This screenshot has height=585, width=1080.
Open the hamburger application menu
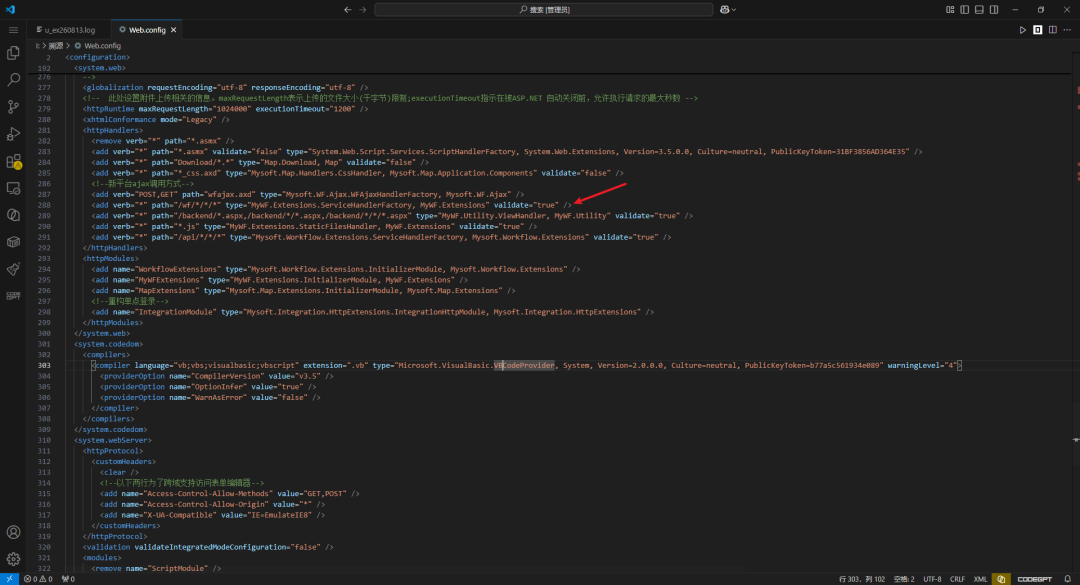[13, 30]
